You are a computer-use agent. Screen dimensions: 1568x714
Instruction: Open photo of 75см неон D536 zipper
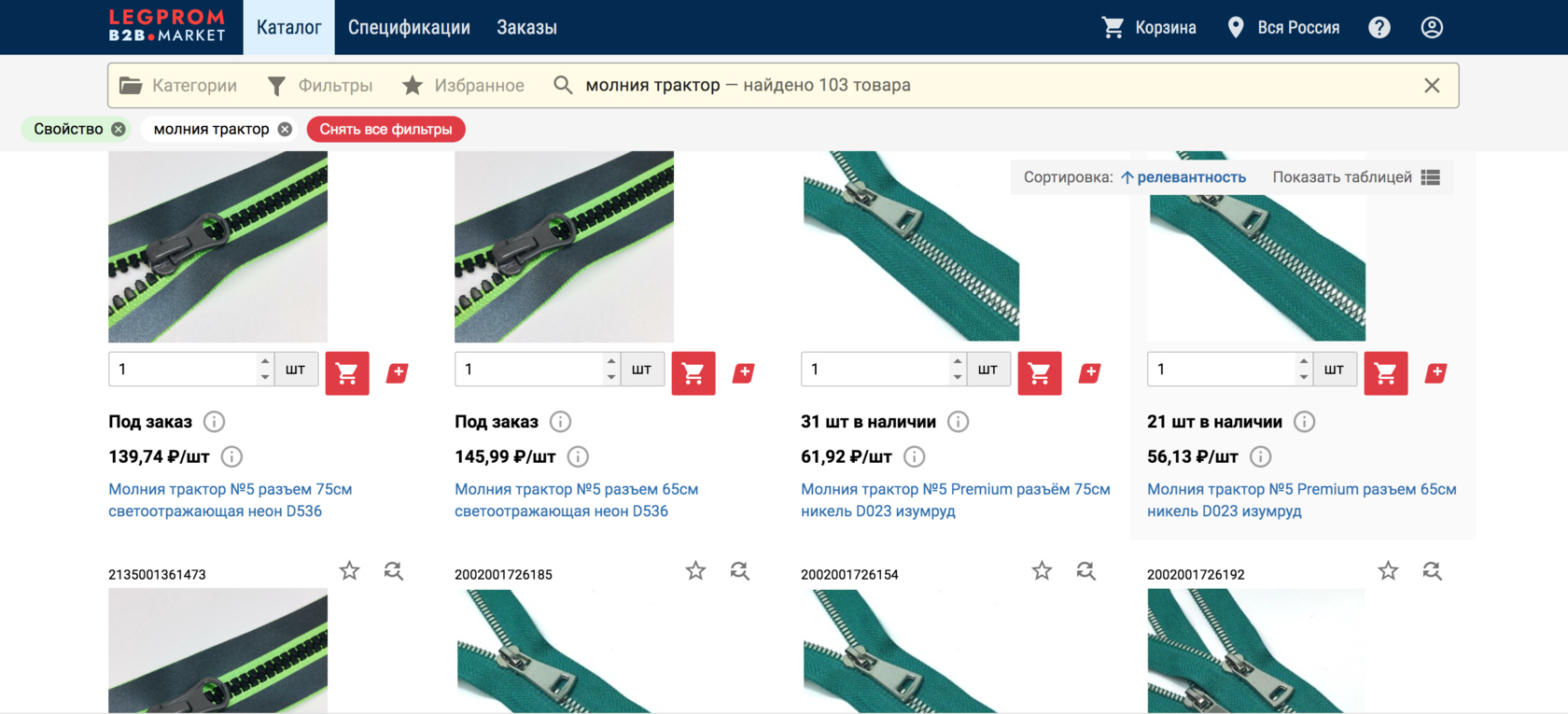tap(217, 246)
